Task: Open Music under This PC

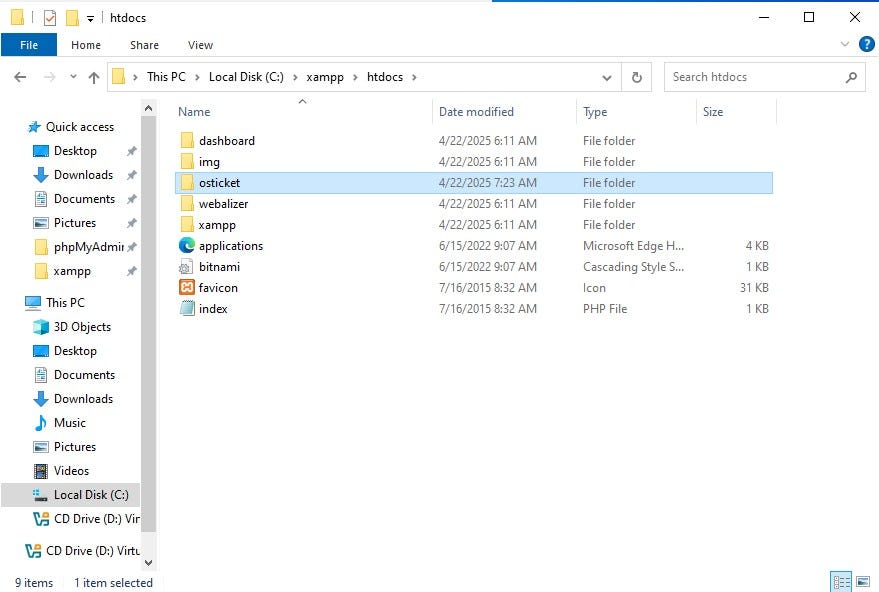Action: (x=70, y=423)
